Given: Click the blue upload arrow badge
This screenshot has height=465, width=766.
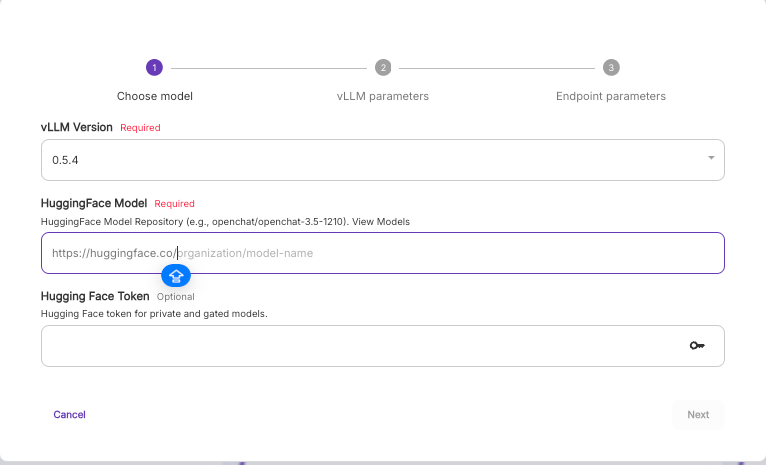Looking at the screenshot, I should coord(176,276).
